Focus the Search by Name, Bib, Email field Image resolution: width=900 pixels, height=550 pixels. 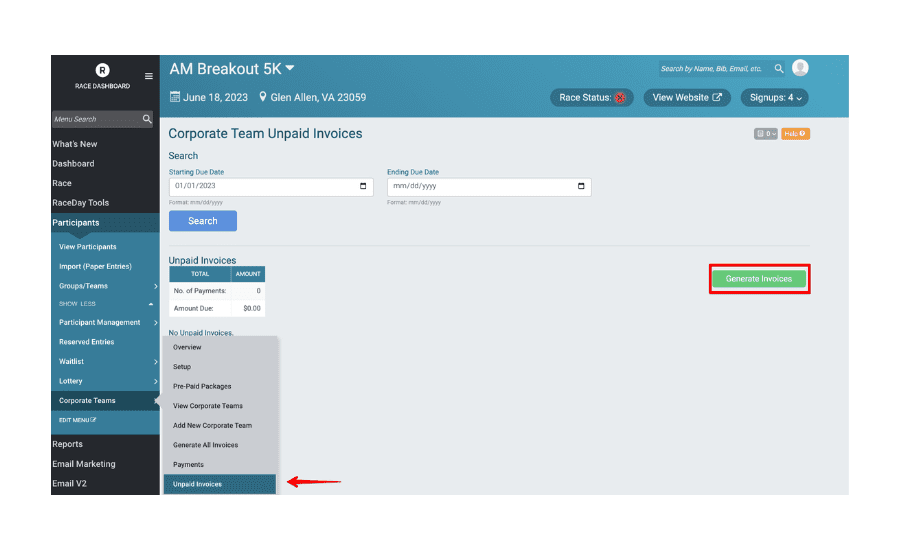coord(715,68)
